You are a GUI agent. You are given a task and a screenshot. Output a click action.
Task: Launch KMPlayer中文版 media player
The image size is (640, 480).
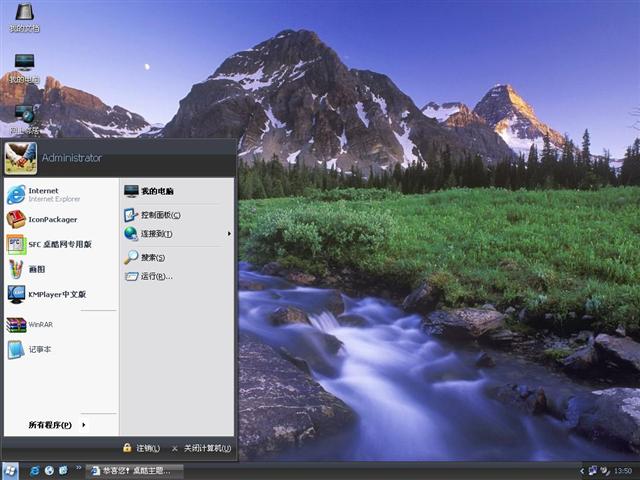(x=56, y=294)
